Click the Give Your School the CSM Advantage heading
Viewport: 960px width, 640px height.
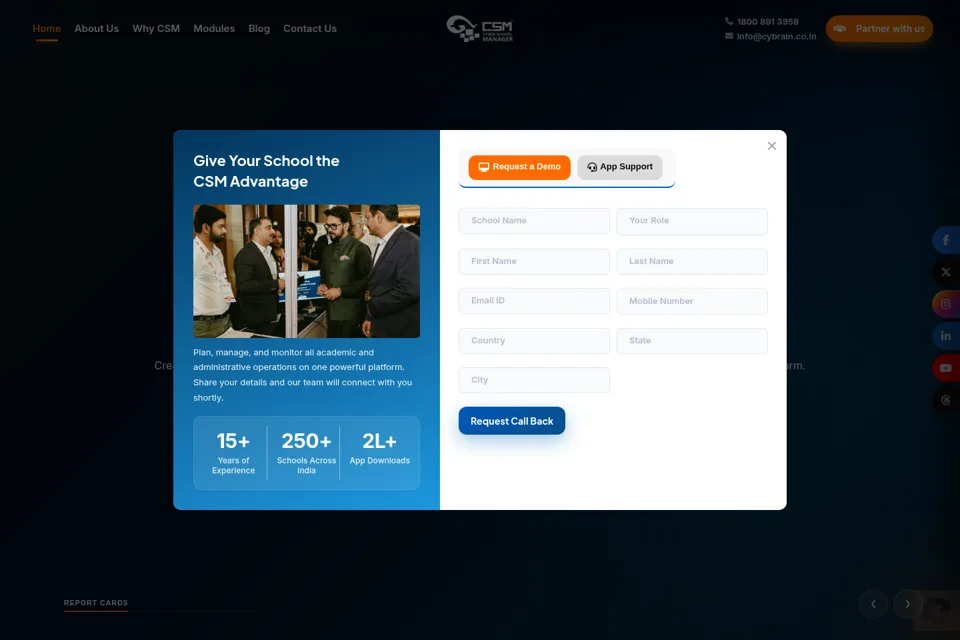pyautogui.click(x=266, y=171)
